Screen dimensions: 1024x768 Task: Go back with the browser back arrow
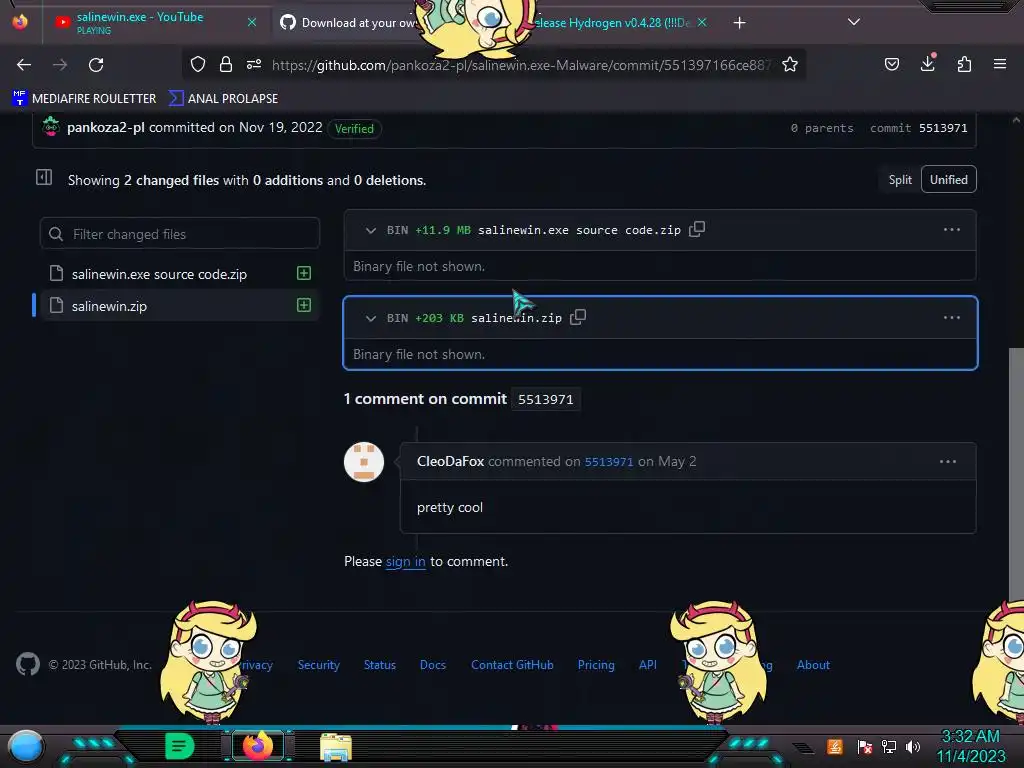[x=24, y=64]
